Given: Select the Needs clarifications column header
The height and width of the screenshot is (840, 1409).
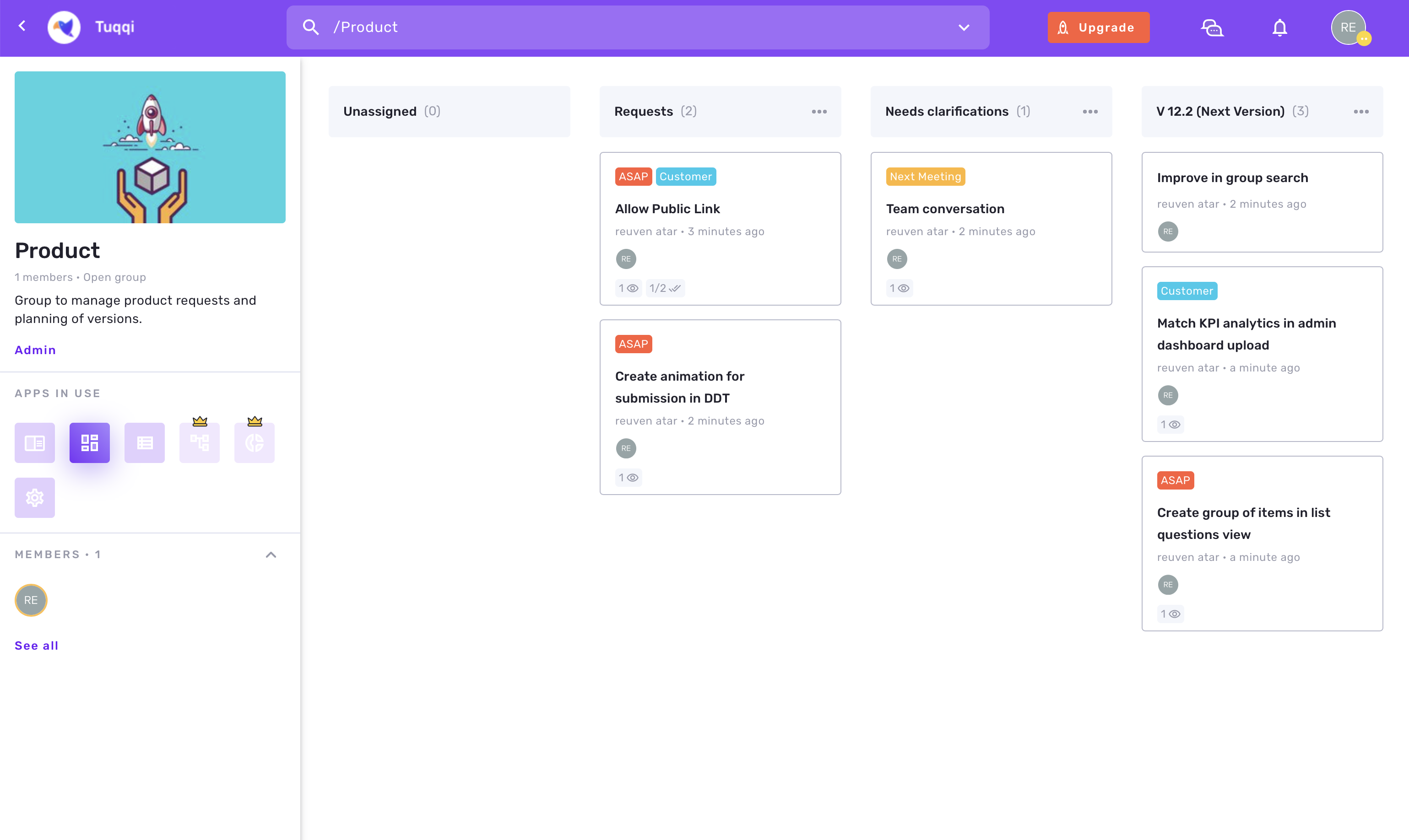Looking at the screenshot, I should [x=991, y=112].
